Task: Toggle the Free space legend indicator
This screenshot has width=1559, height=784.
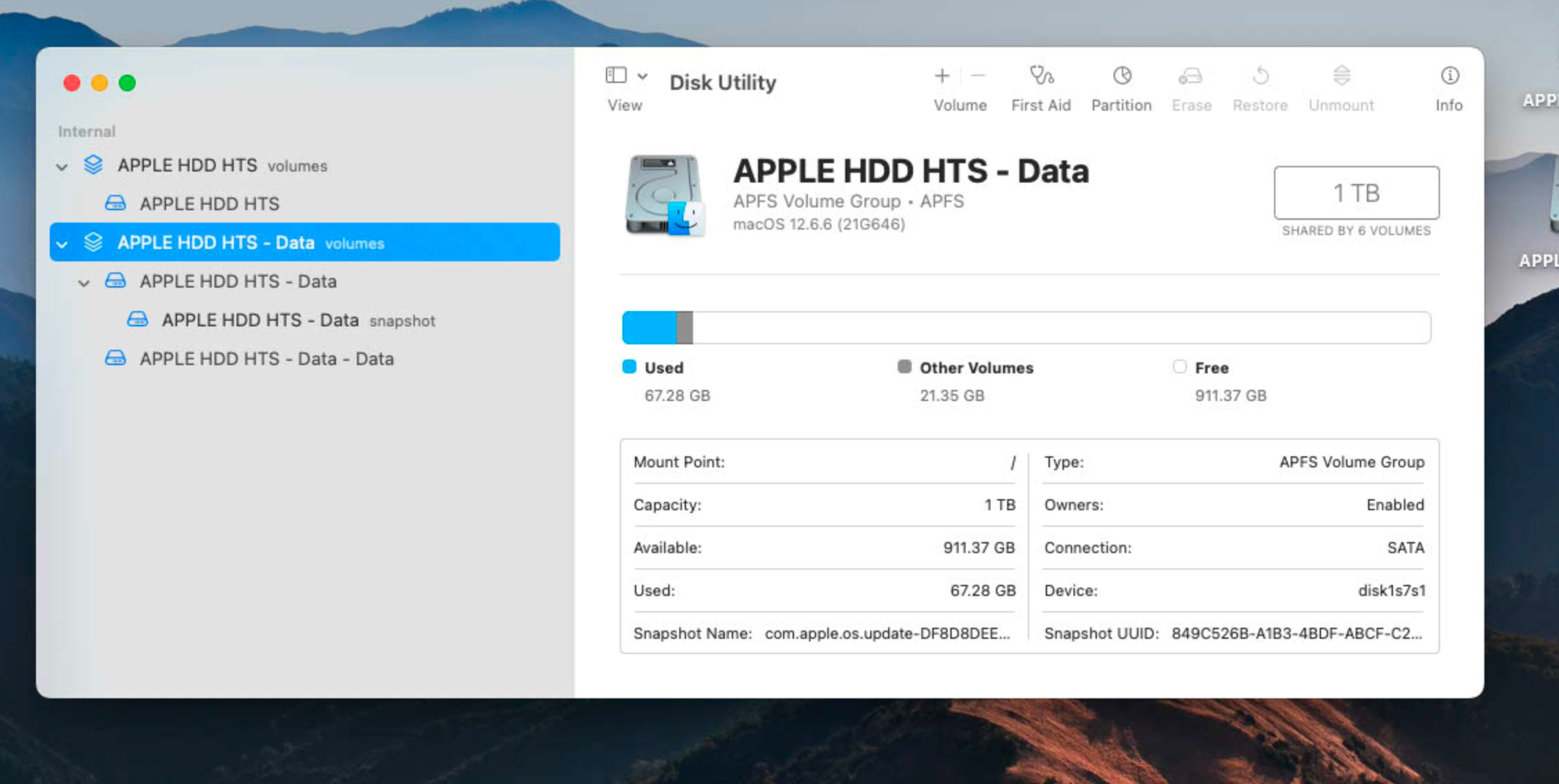Action: (x=1179, y=367)
